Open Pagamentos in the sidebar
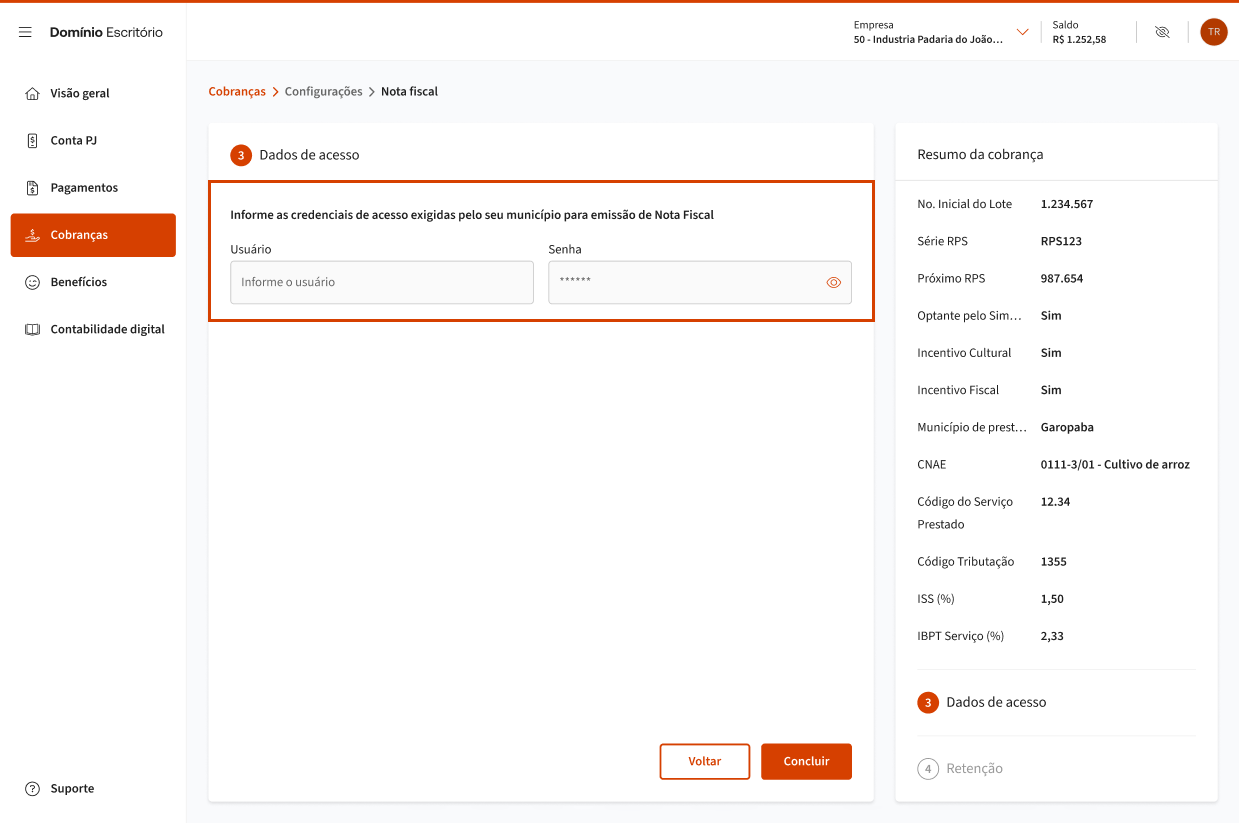The height and width of the screenshot is (823, 1239). [x=84, y=188]
